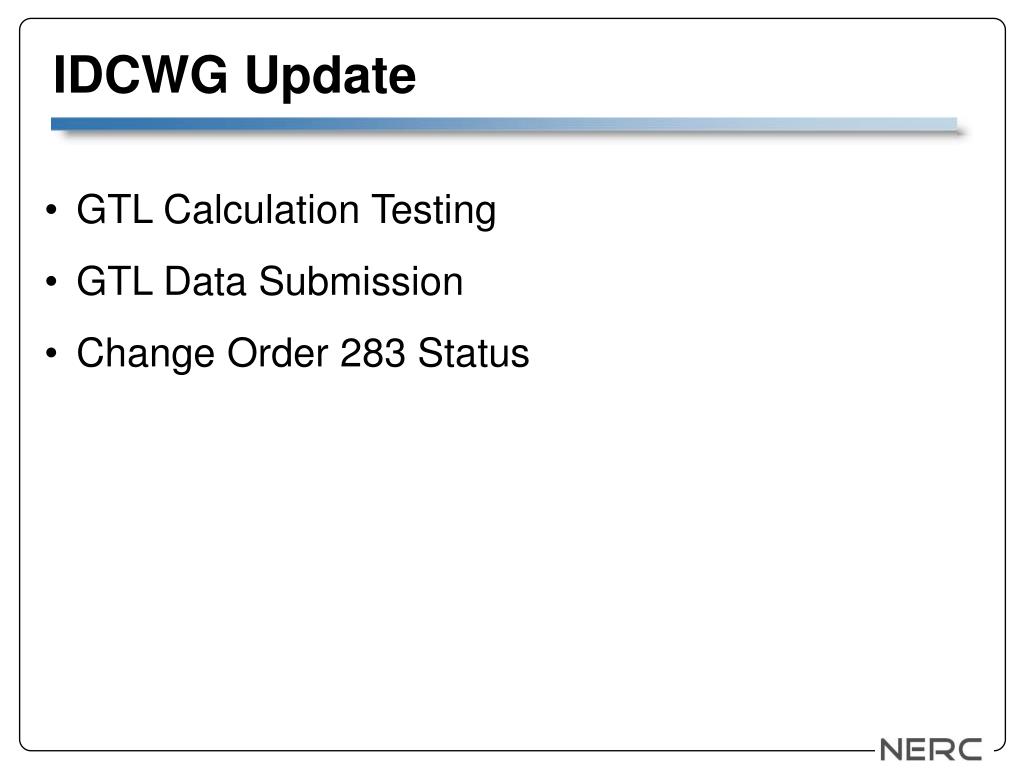The width and height of the screenshot is (1024, 768).
Task: Click the word IDCWG in the title
Action: click(x=140, y=74)
